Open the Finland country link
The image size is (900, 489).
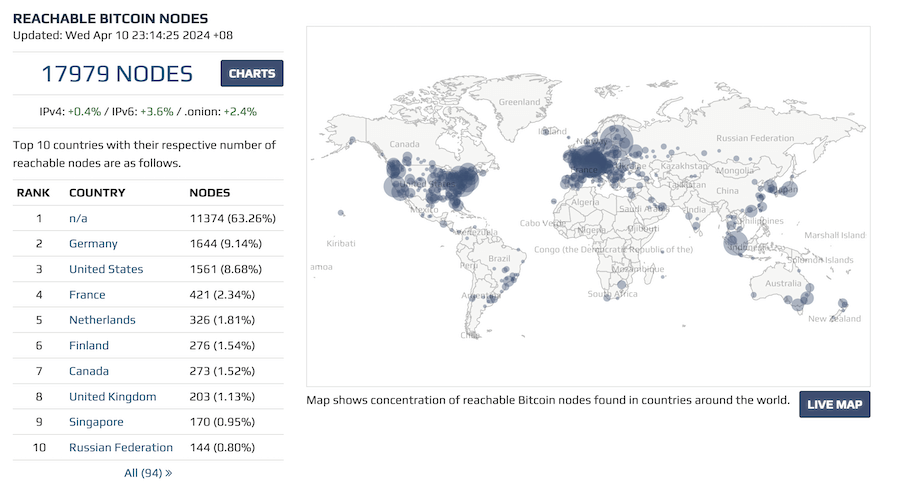point(89,346)
